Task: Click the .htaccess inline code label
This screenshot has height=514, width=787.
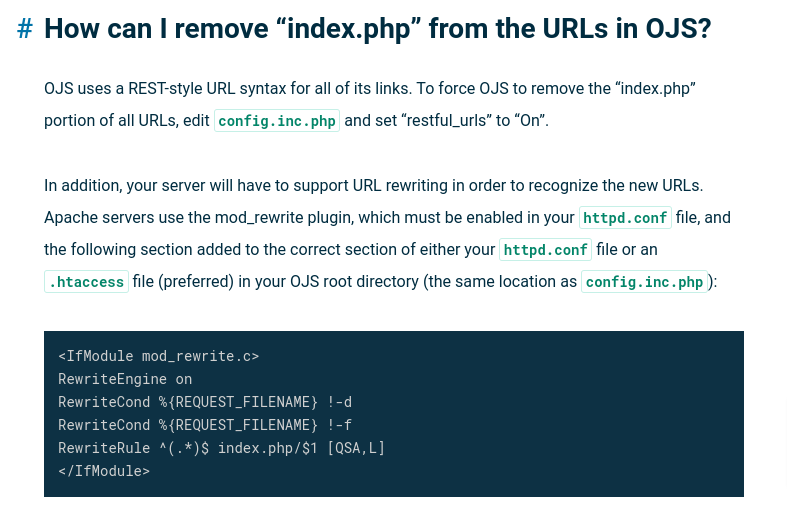Action: point(86,282)
